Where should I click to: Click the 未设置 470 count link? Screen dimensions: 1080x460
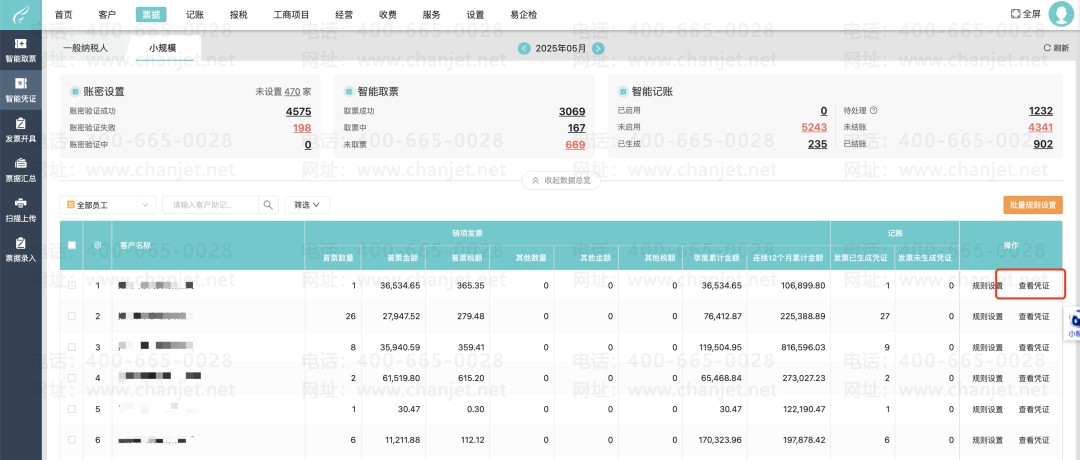[x=292, y=91]
